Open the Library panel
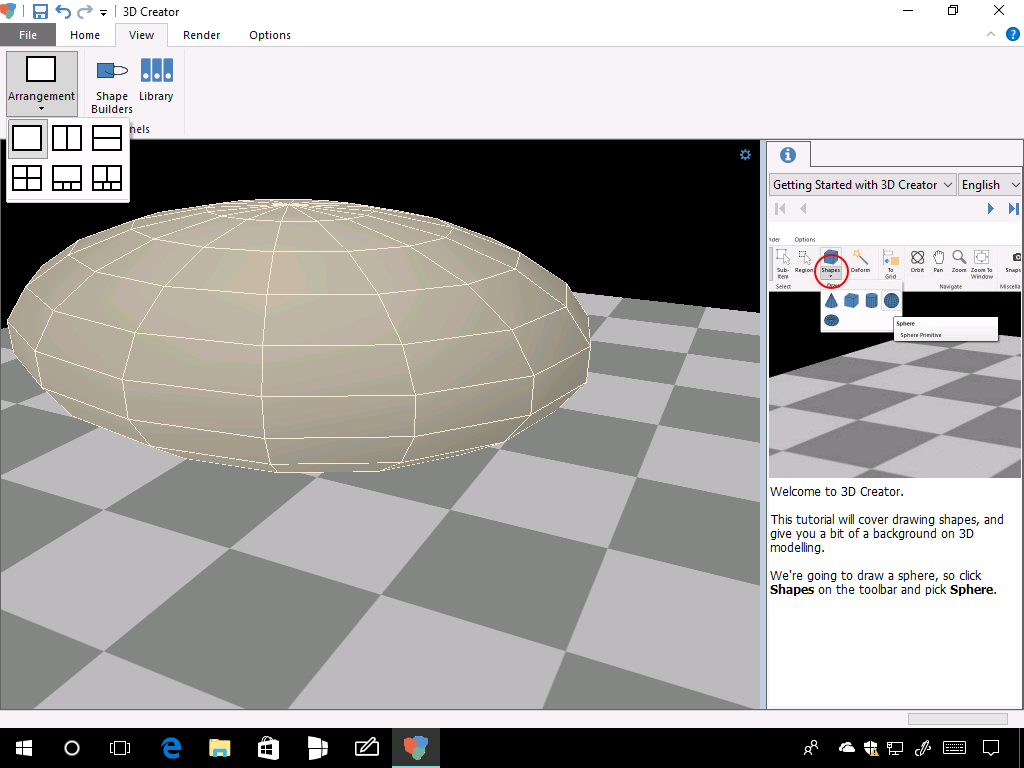Viewport: 1024px width, 768px height. click(156, 81)
